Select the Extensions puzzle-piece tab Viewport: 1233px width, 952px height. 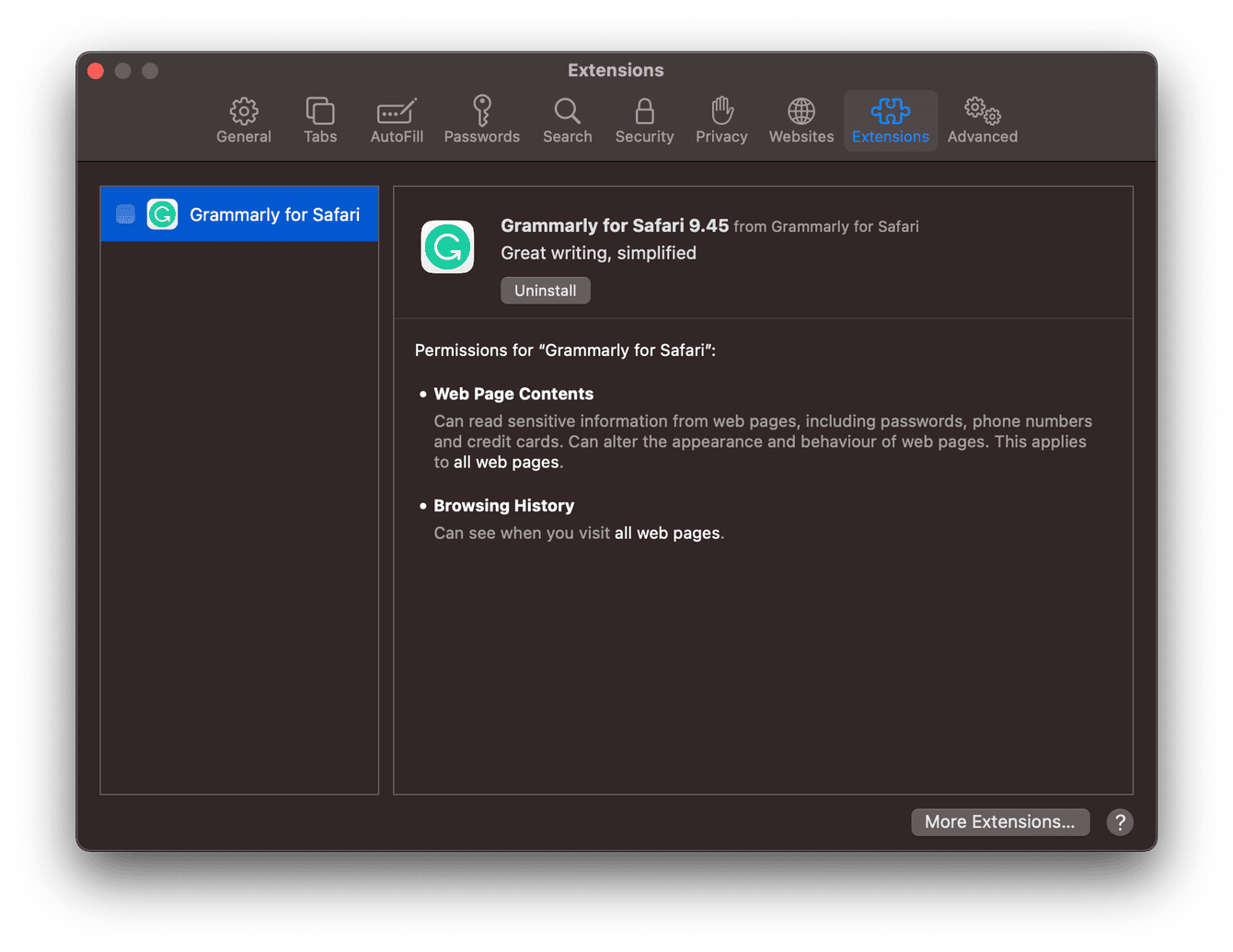click(x=891, y=120)
